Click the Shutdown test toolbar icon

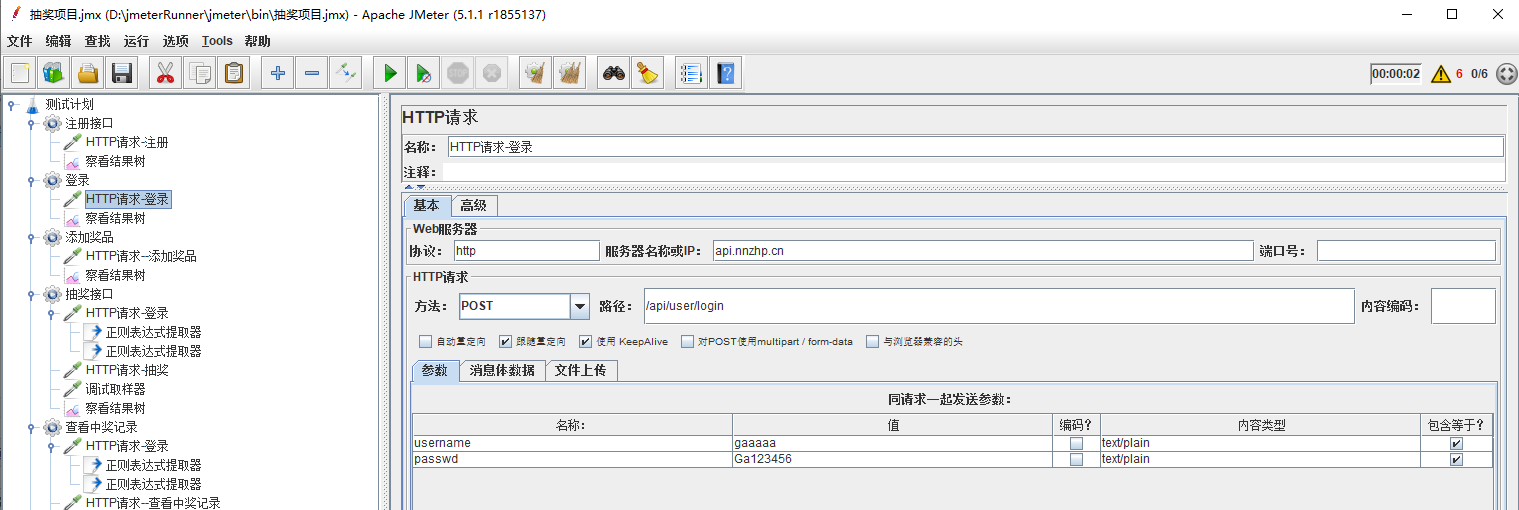(492, 73)
